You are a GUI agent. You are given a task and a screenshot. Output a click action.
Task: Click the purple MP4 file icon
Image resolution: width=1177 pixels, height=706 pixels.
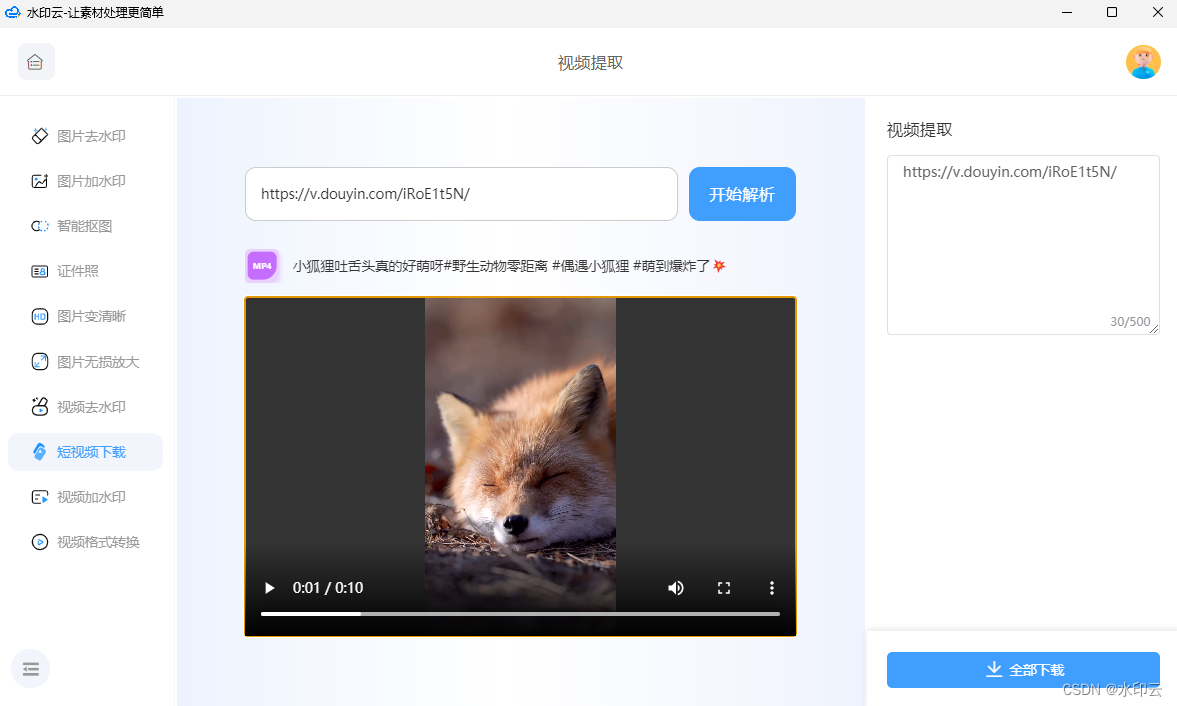coord(263,266)
